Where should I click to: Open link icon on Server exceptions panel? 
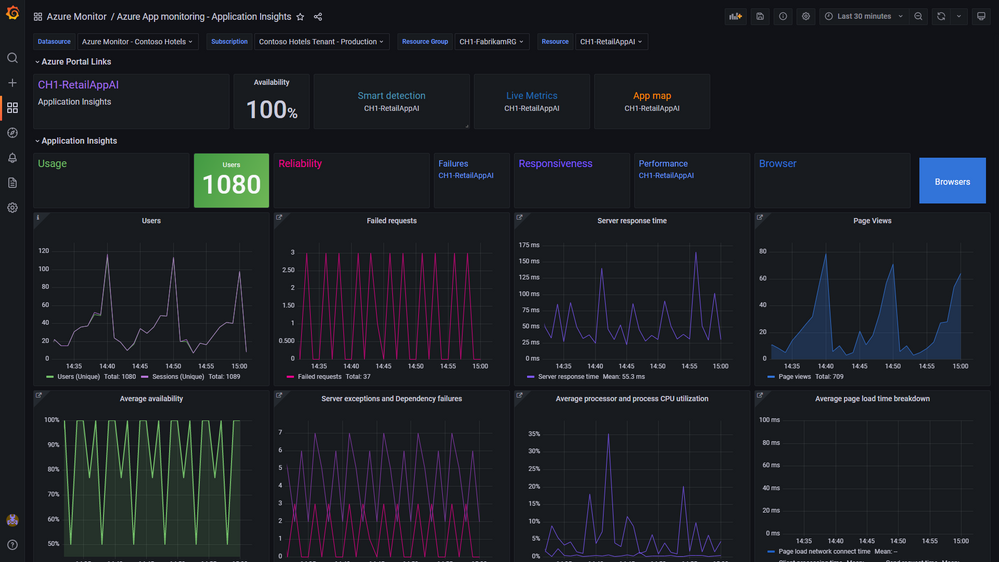pos(279,395)
